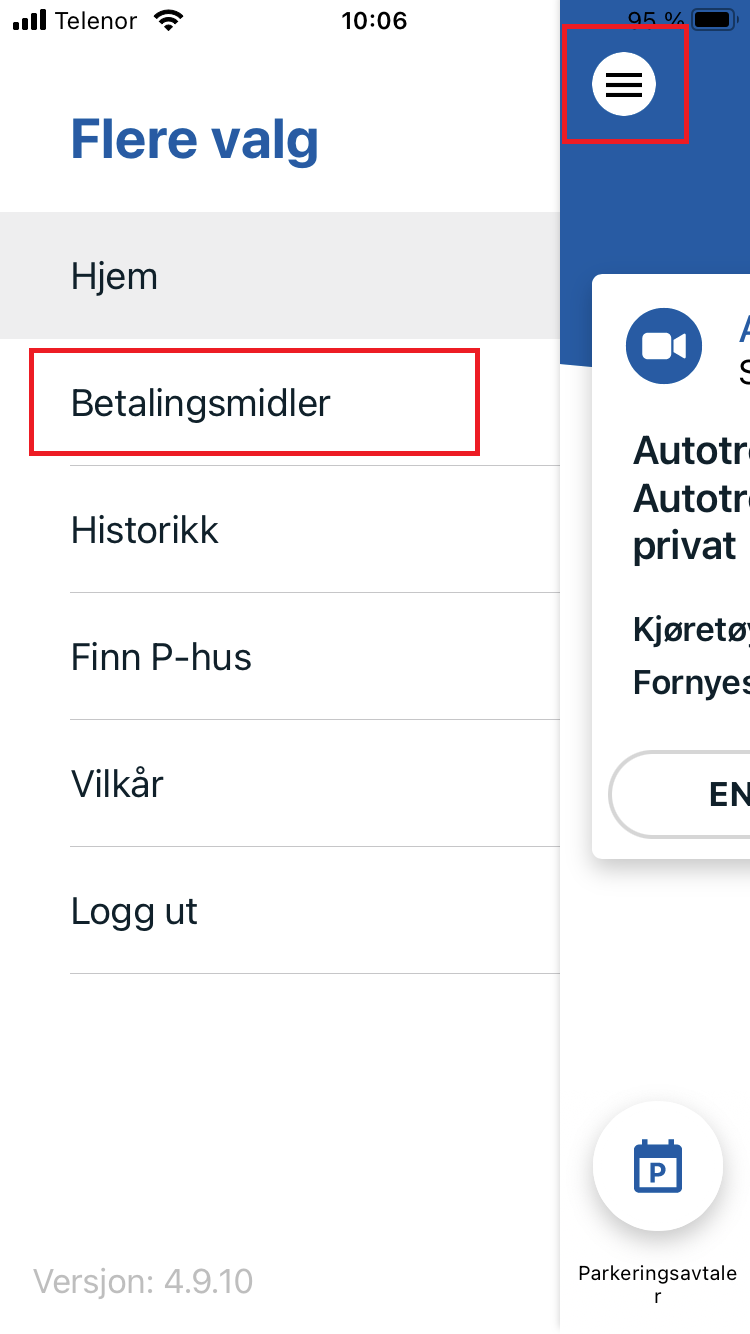Open Betalingsmidler menu item
Screen dimensions: 750x1334
point(280,403)
